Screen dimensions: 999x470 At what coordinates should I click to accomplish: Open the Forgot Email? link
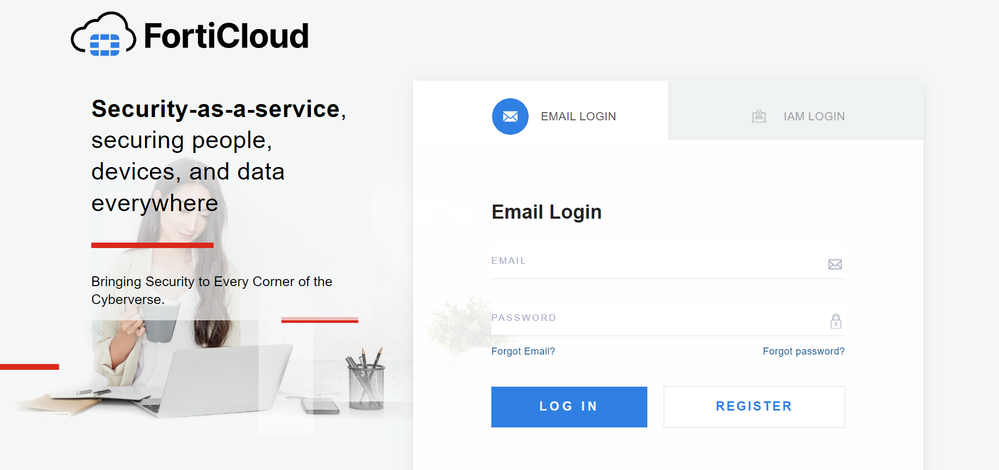pos(523,351)
